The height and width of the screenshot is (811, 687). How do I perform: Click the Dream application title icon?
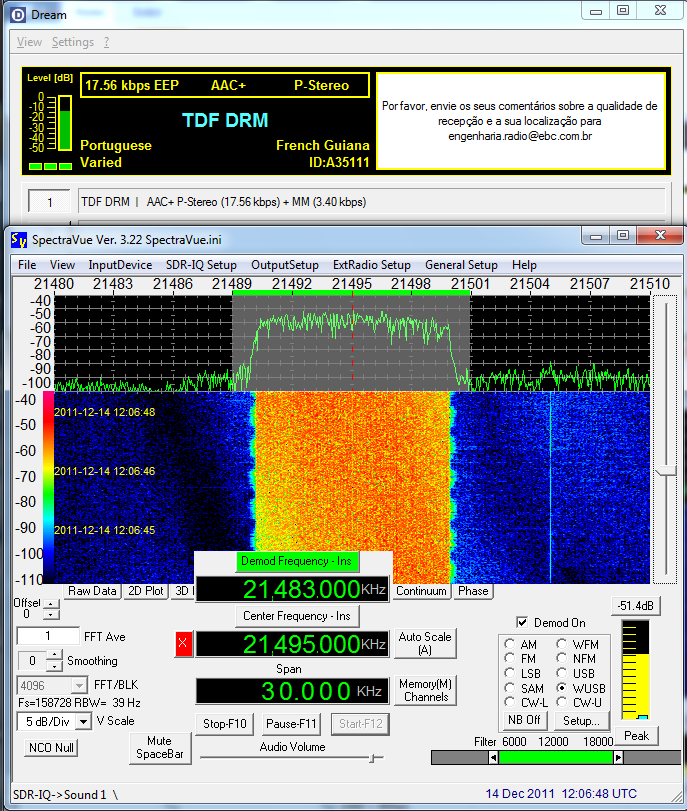(x=19, y=15)
